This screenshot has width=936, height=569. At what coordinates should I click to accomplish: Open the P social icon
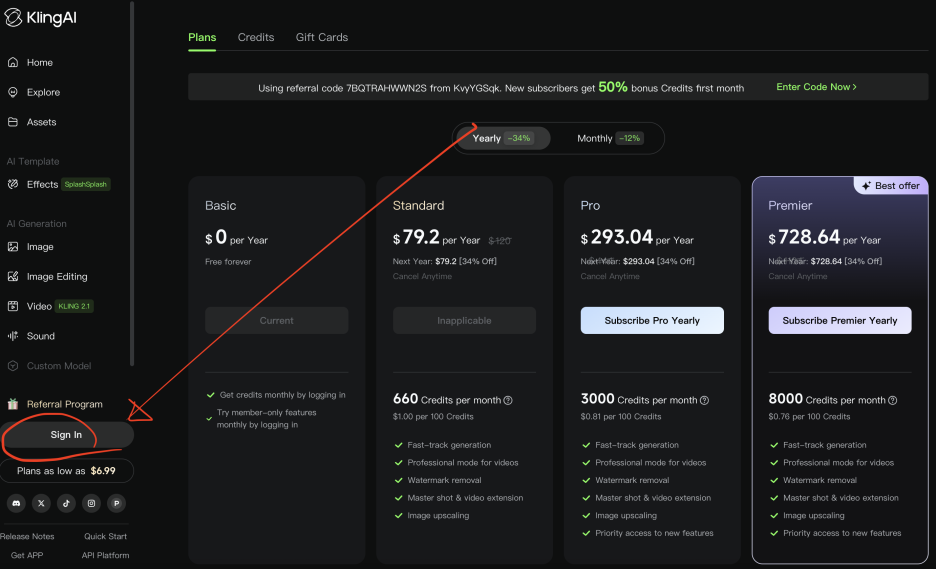(x=116, y=503)
